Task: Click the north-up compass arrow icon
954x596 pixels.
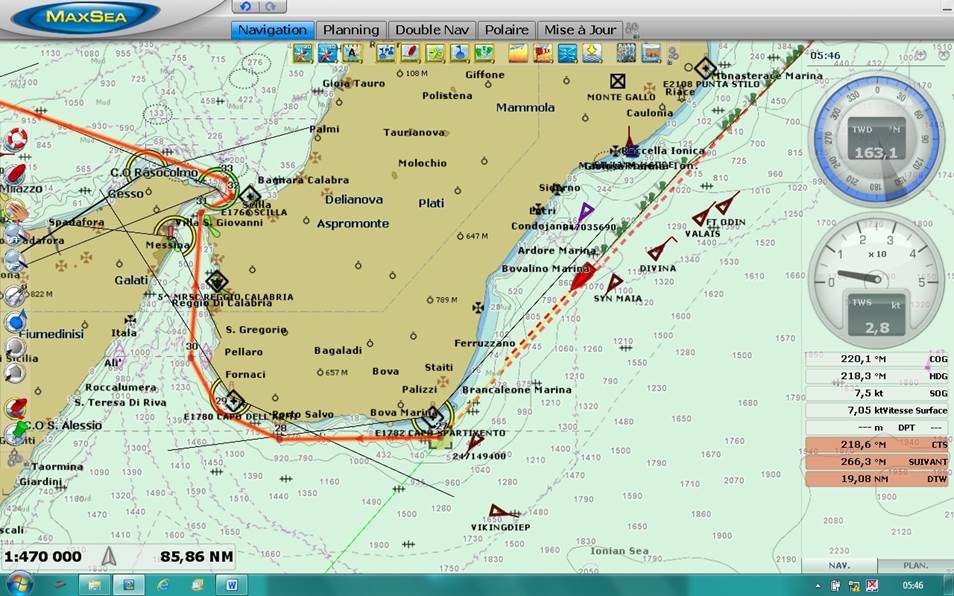Action: click(110, 557)
